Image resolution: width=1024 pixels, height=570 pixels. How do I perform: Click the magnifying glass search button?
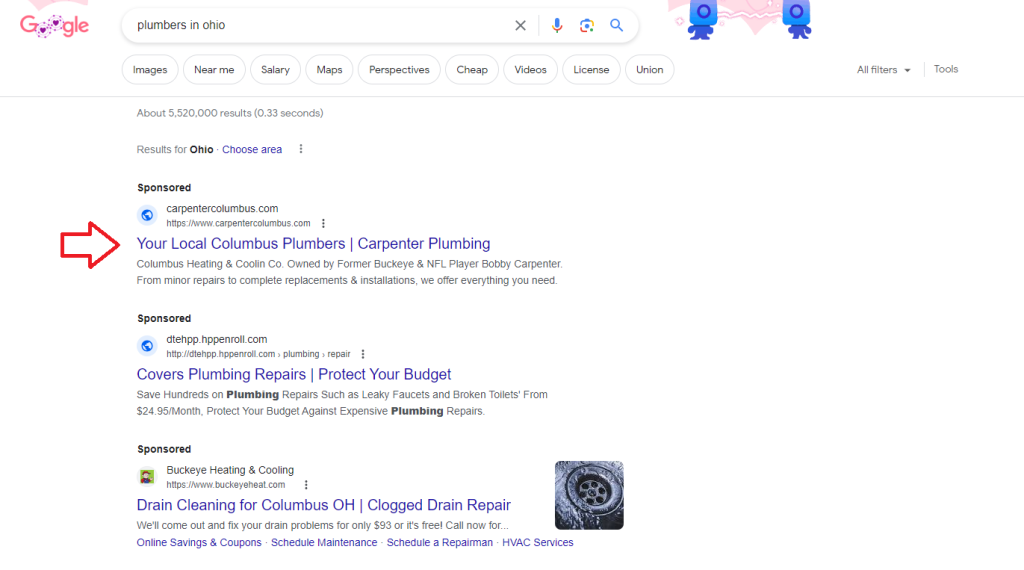click(x=617, y=26)
